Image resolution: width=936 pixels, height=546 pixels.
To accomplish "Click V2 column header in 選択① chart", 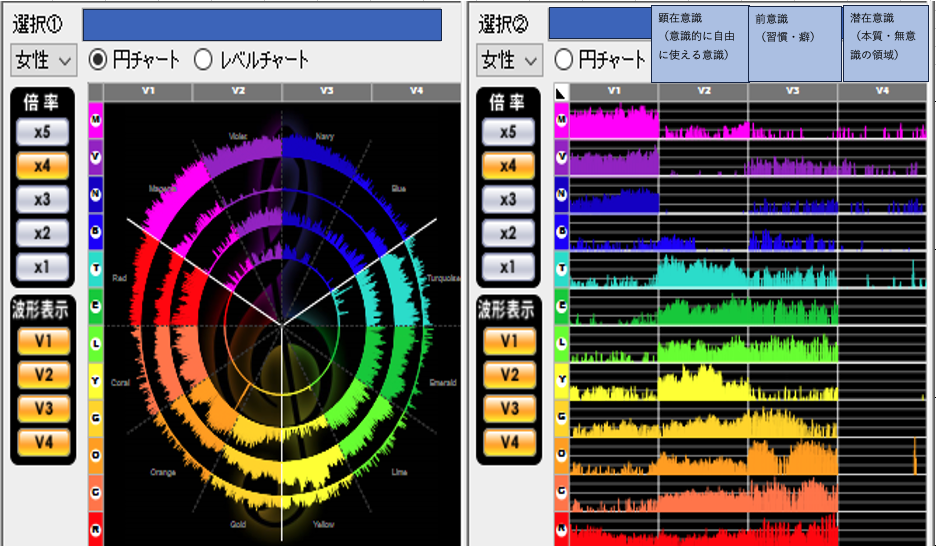I will click(x=238, y=91).
